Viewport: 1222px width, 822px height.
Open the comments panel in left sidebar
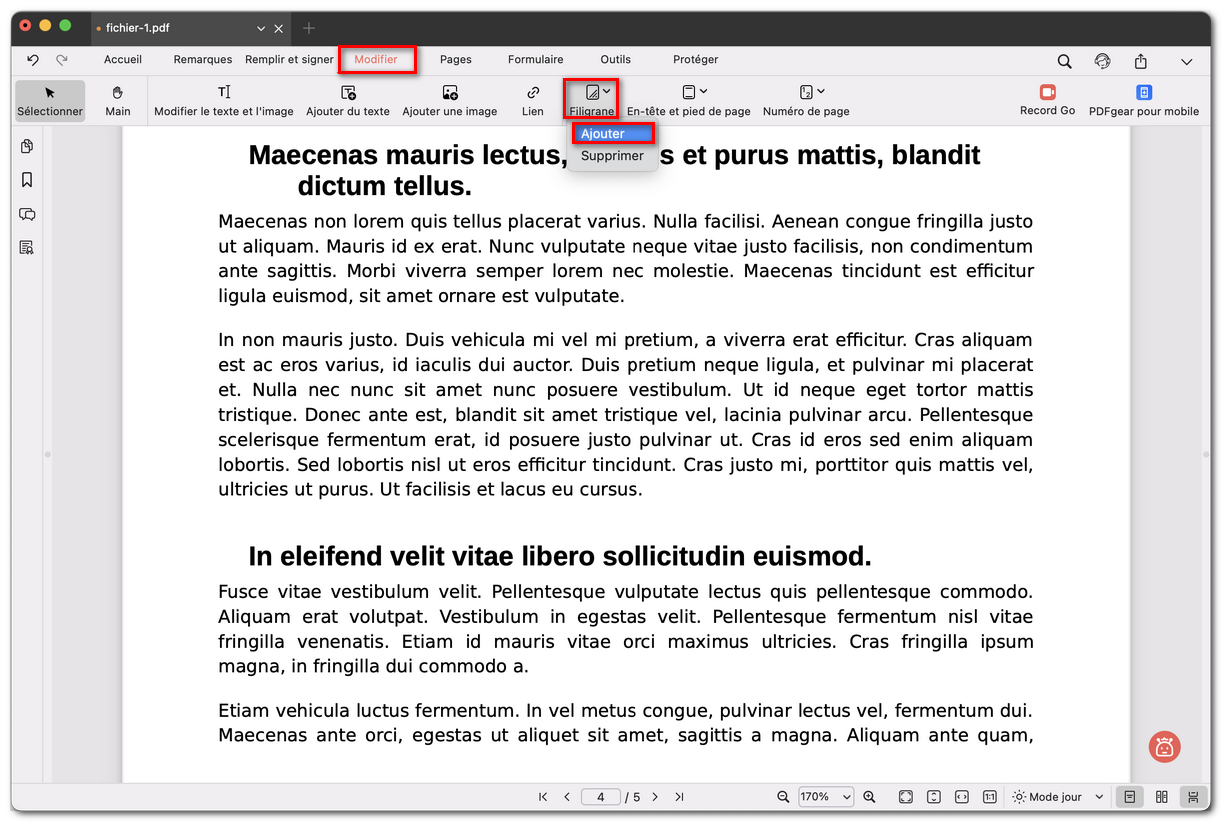pyautogui.click(x=27, y=214)
